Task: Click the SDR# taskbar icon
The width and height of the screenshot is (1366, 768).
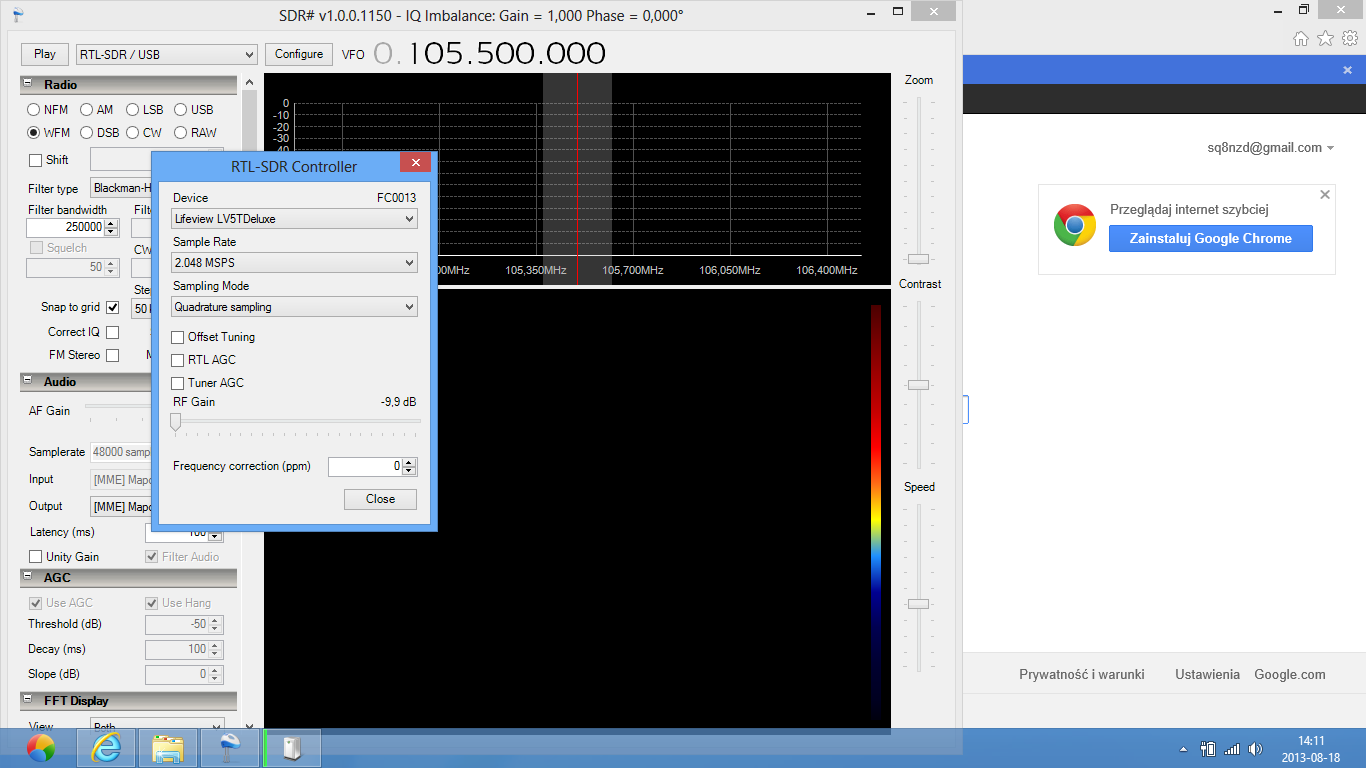Action: tap(230, 748)
